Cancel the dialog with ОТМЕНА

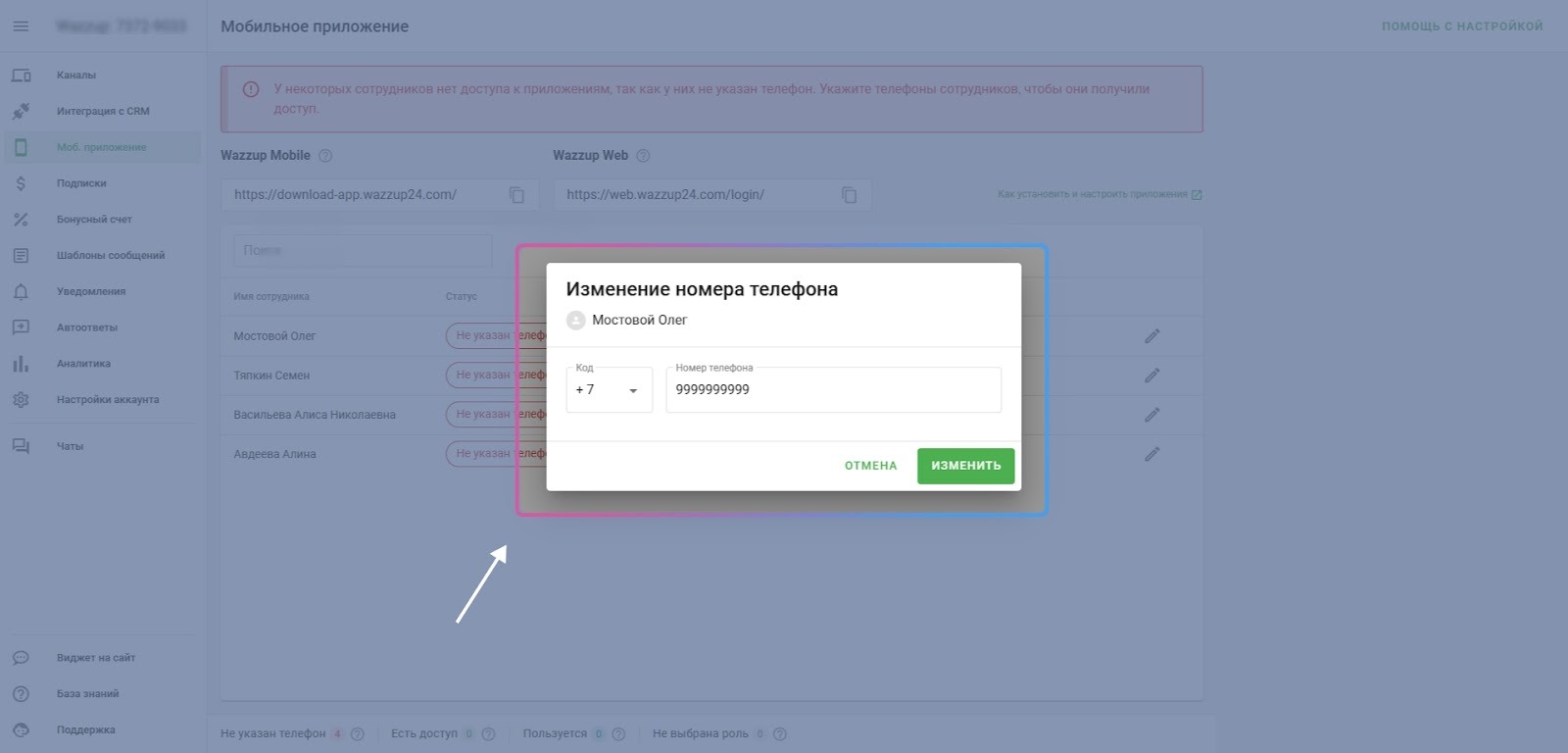pyautogui.click(x=870, y=466)
